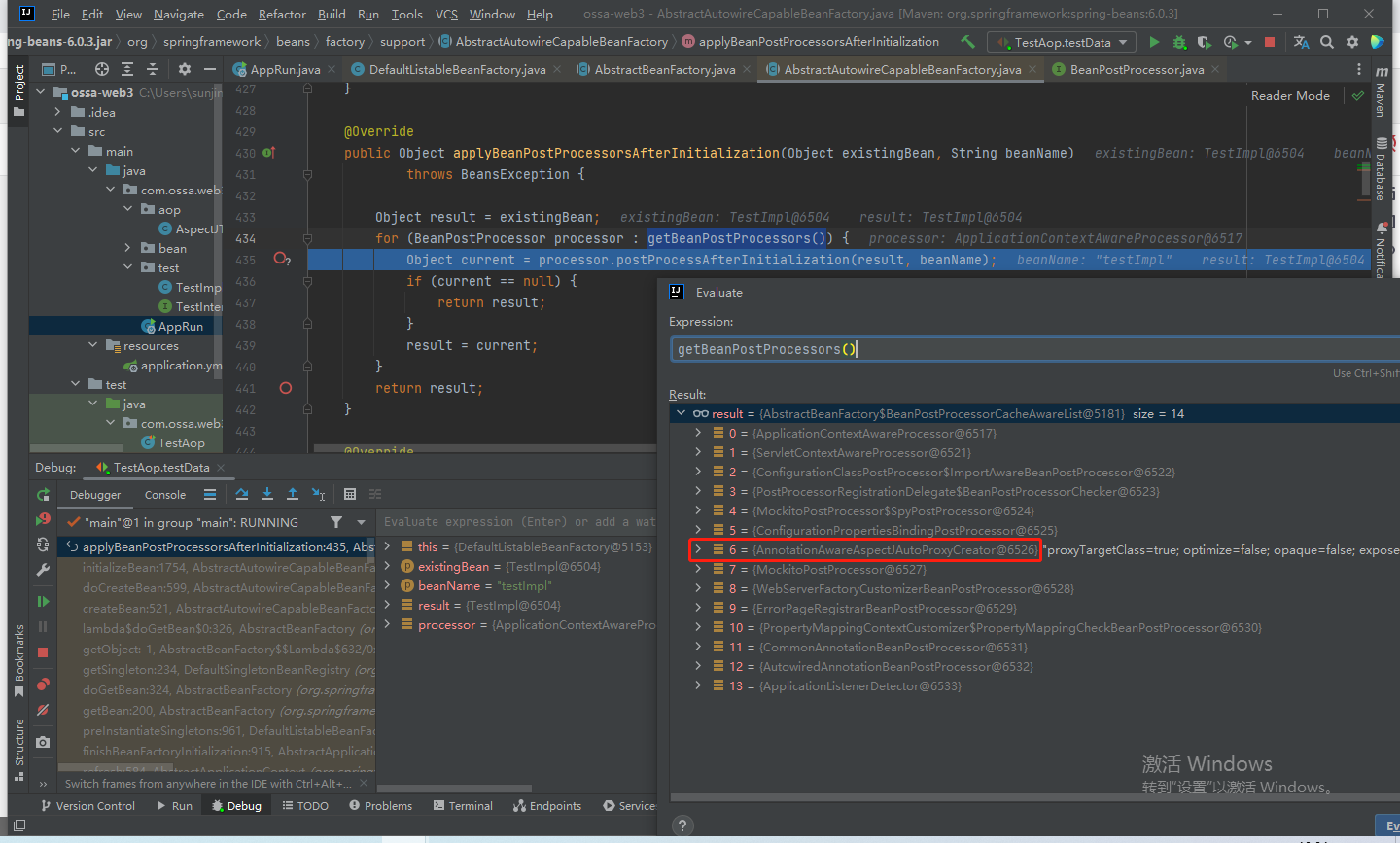Open the thread selector dropdown arrow

coord(361,522)
